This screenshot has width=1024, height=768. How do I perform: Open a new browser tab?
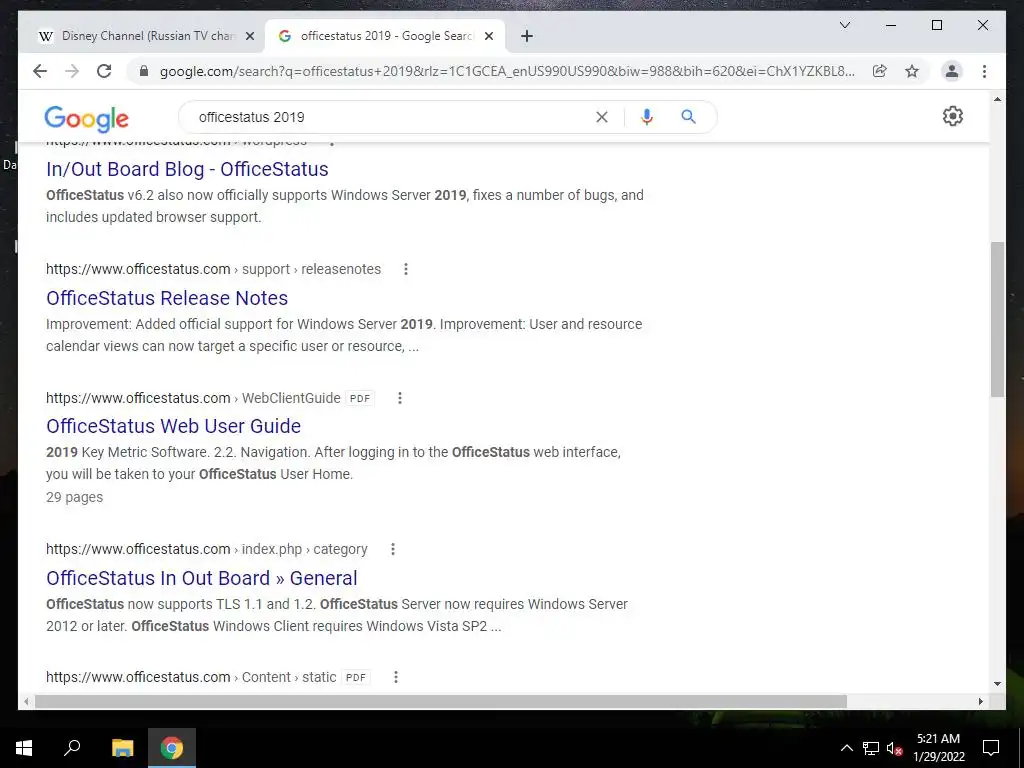point(526,36)
